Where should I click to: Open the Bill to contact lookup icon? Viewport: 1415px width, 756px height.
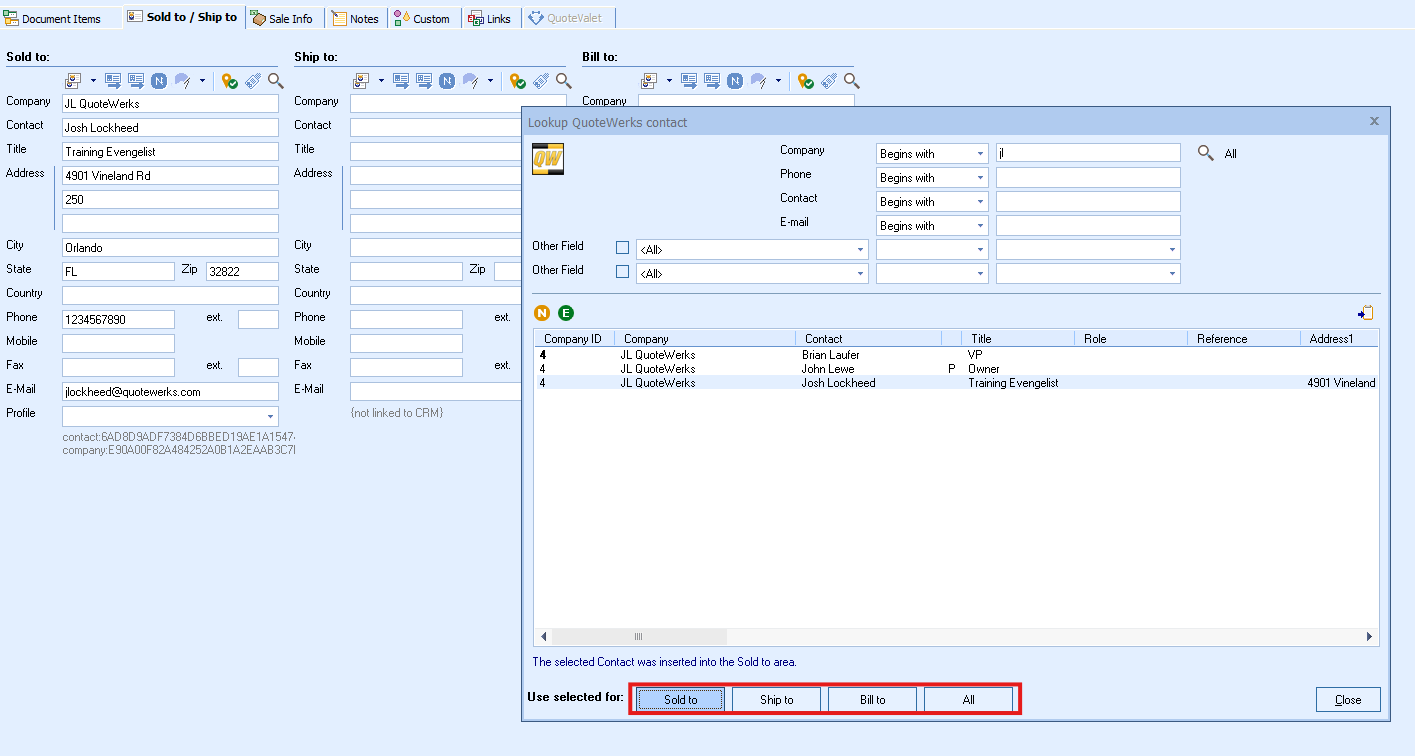(651, 81)
